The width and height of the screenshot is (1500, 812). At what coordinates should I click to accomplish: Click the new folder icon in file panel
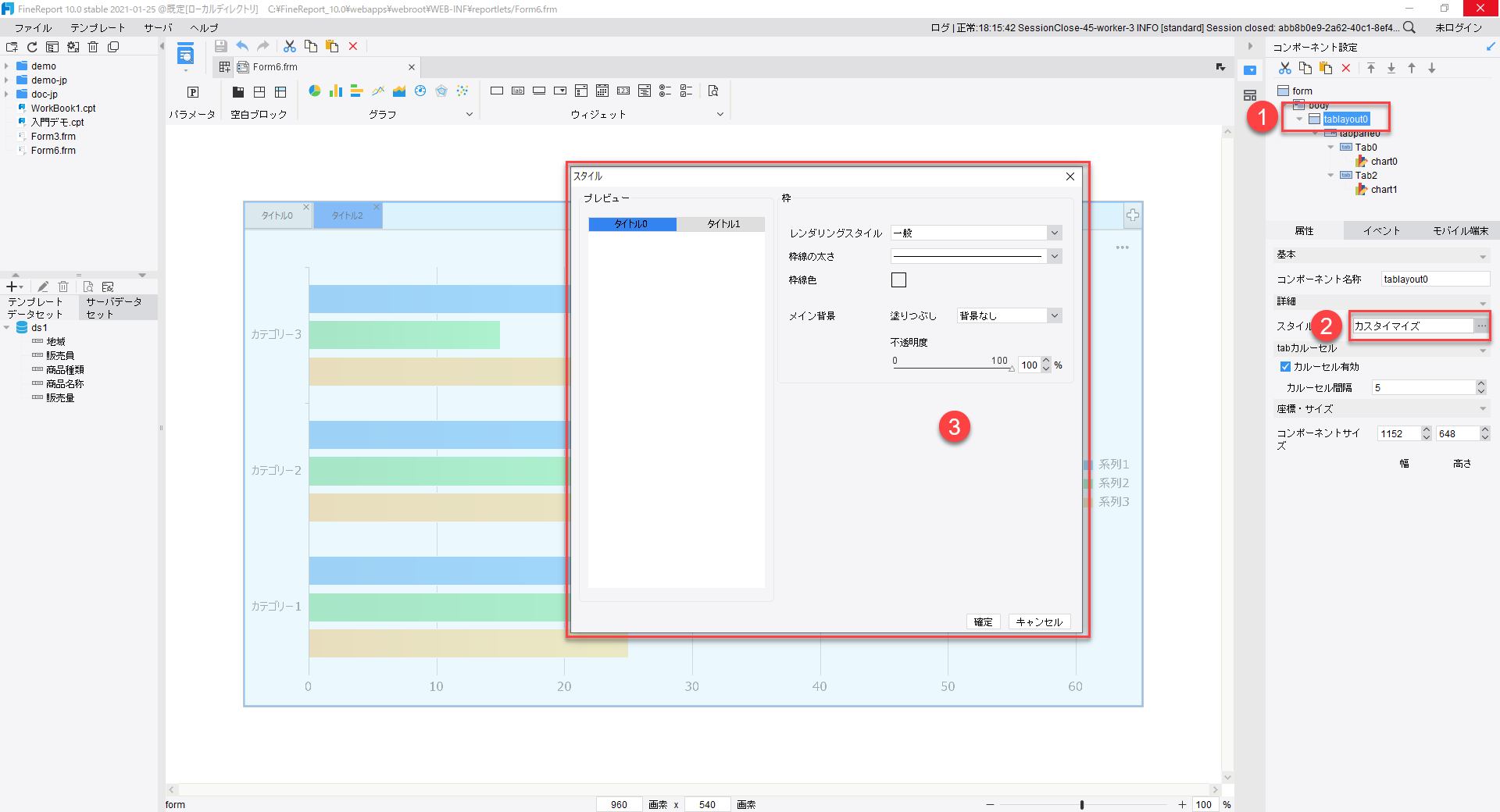12,47
